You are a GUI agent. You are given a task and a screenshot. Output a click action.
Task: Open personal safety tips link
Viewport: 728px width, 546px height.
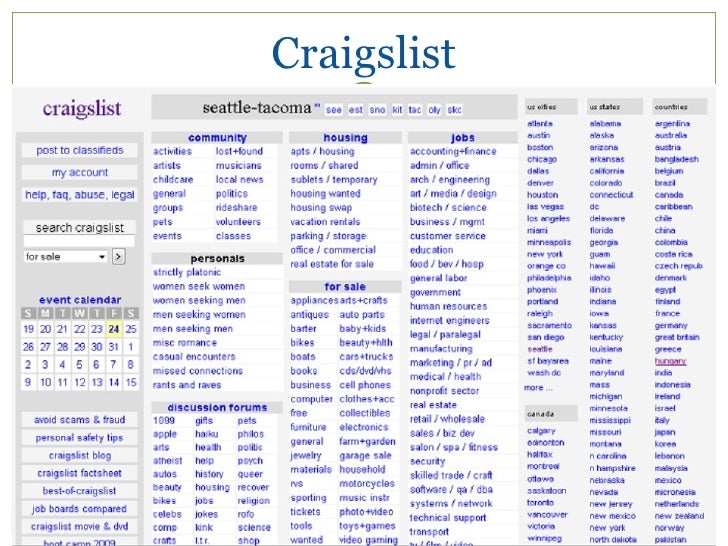[79, 437]
